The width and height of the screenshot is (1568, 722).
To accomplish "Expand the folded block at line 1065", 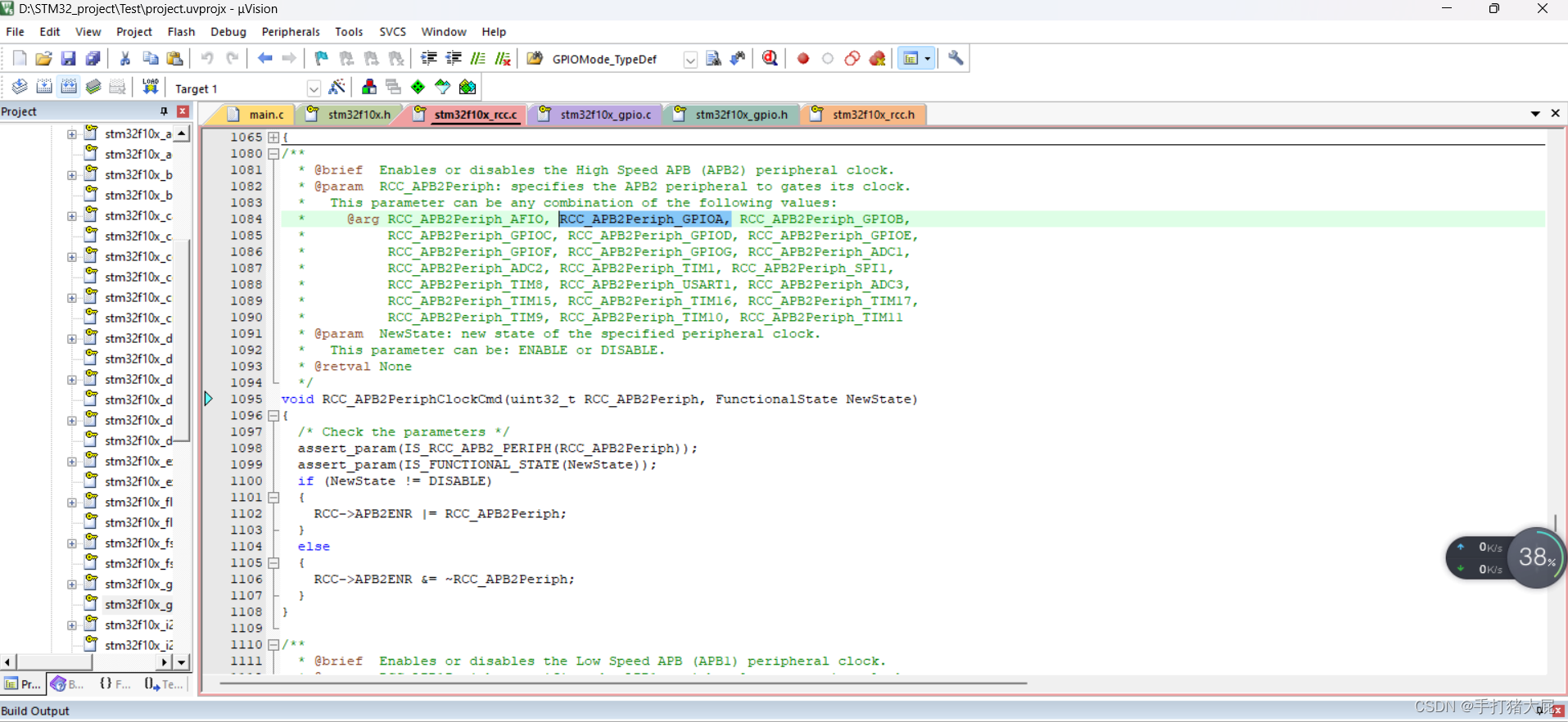I will pyautogui.click(x=273, y=138).
